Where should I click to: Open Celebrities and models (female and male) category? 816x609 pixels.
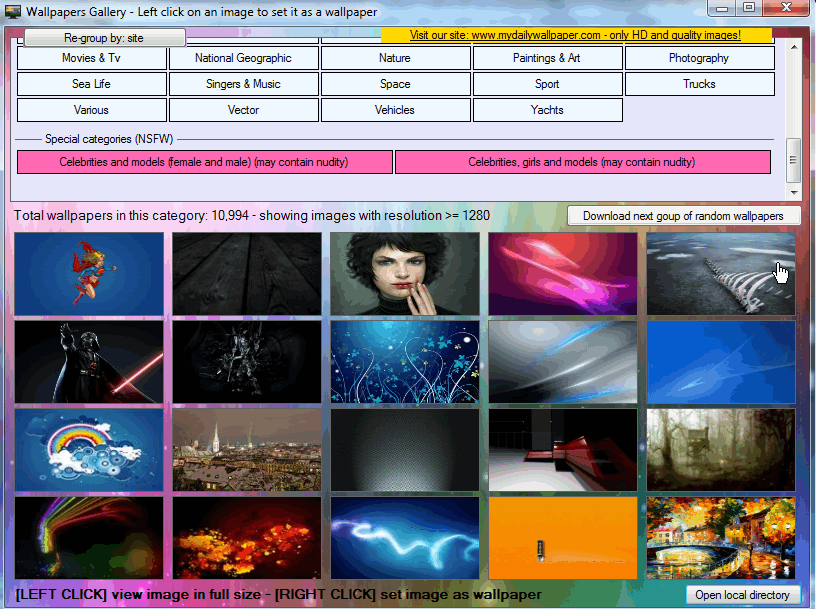click(x=205, y=162)
